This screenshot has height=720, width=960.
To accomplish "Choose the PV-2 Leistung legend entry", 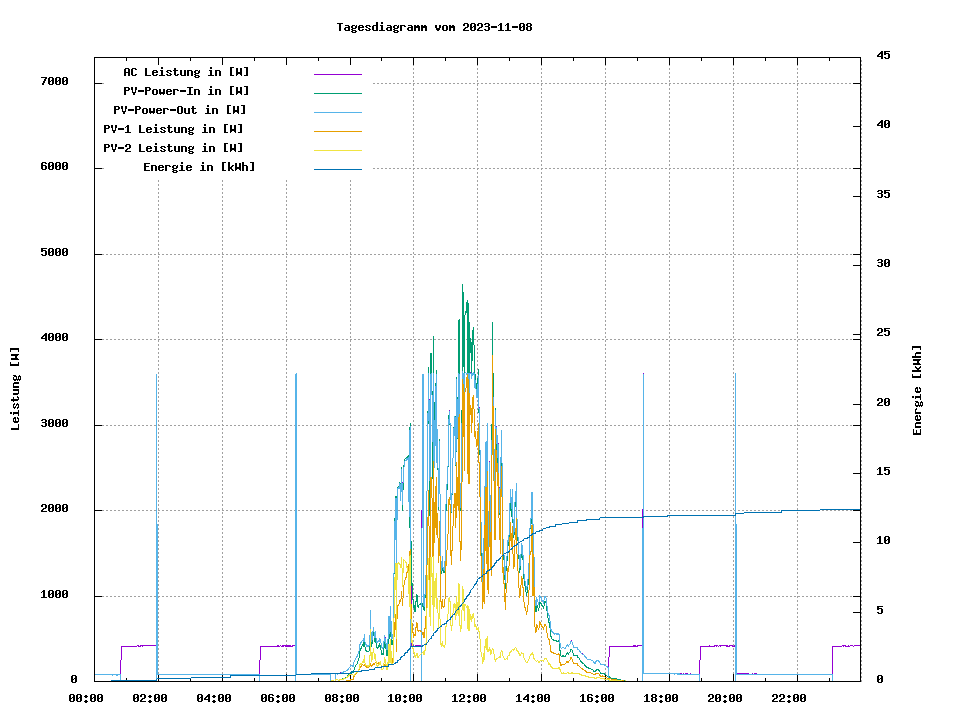I will [x=173, y=148].
